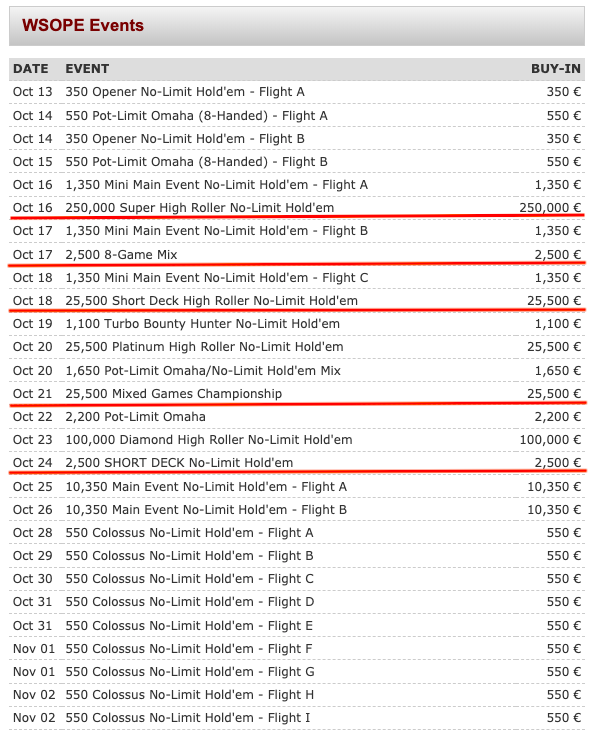Viewport: 595px width, 736px height.
Task: Click the DATE column header
Action: click(31, 69)
